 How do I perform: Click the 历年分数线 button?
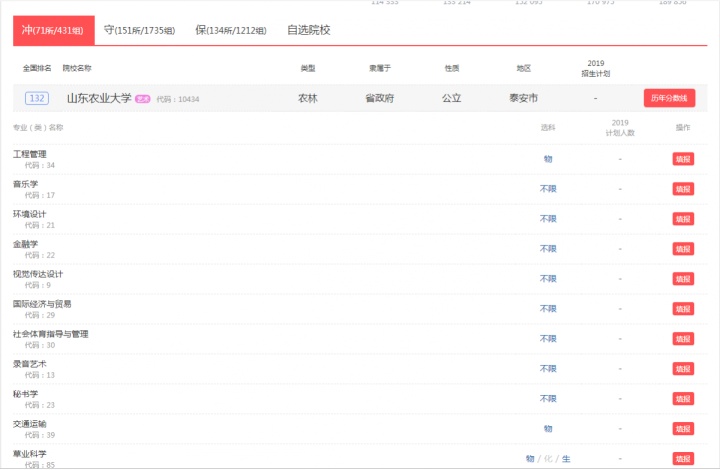coord(669,98)
